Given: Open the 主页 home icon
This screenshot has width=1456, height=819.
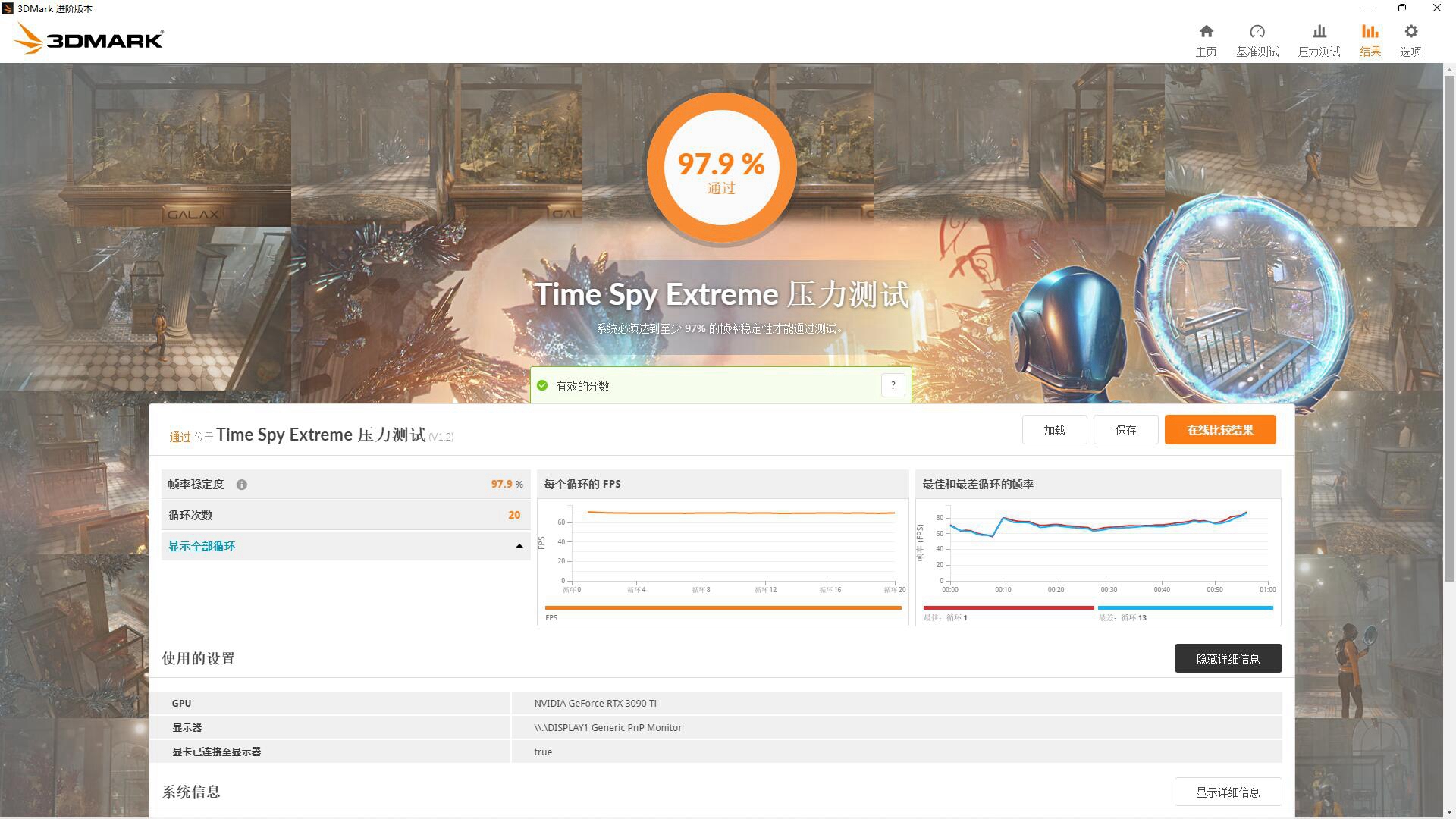Looking at the screenshot, I should [x=1206, y=38].
